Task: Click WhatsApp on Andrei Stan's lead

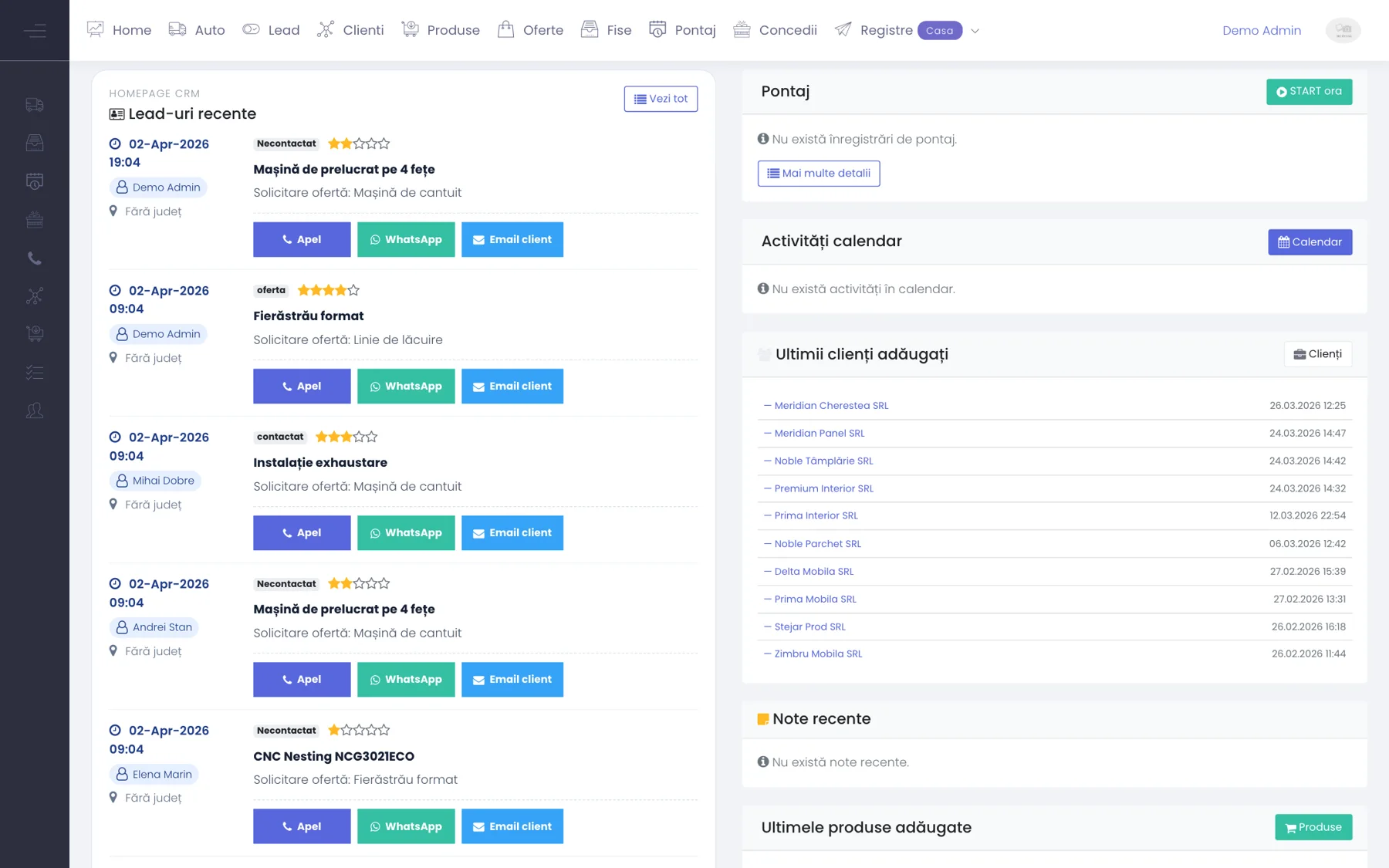Action: point(406,680)
